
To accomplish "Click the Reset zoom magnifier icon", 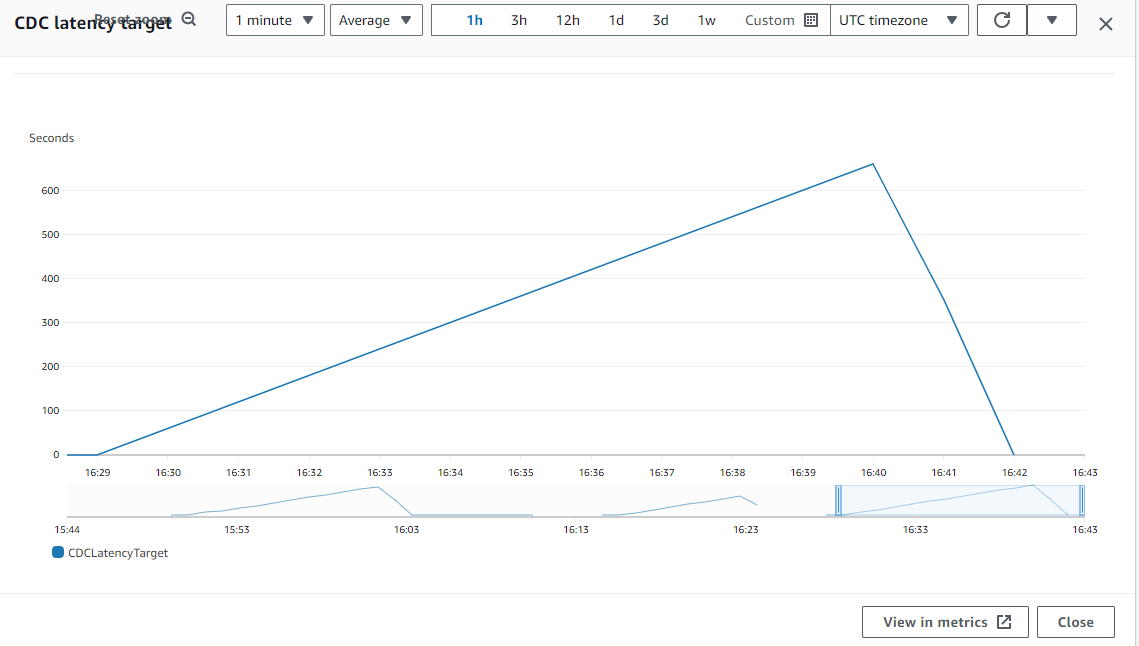I will [189, 19].
